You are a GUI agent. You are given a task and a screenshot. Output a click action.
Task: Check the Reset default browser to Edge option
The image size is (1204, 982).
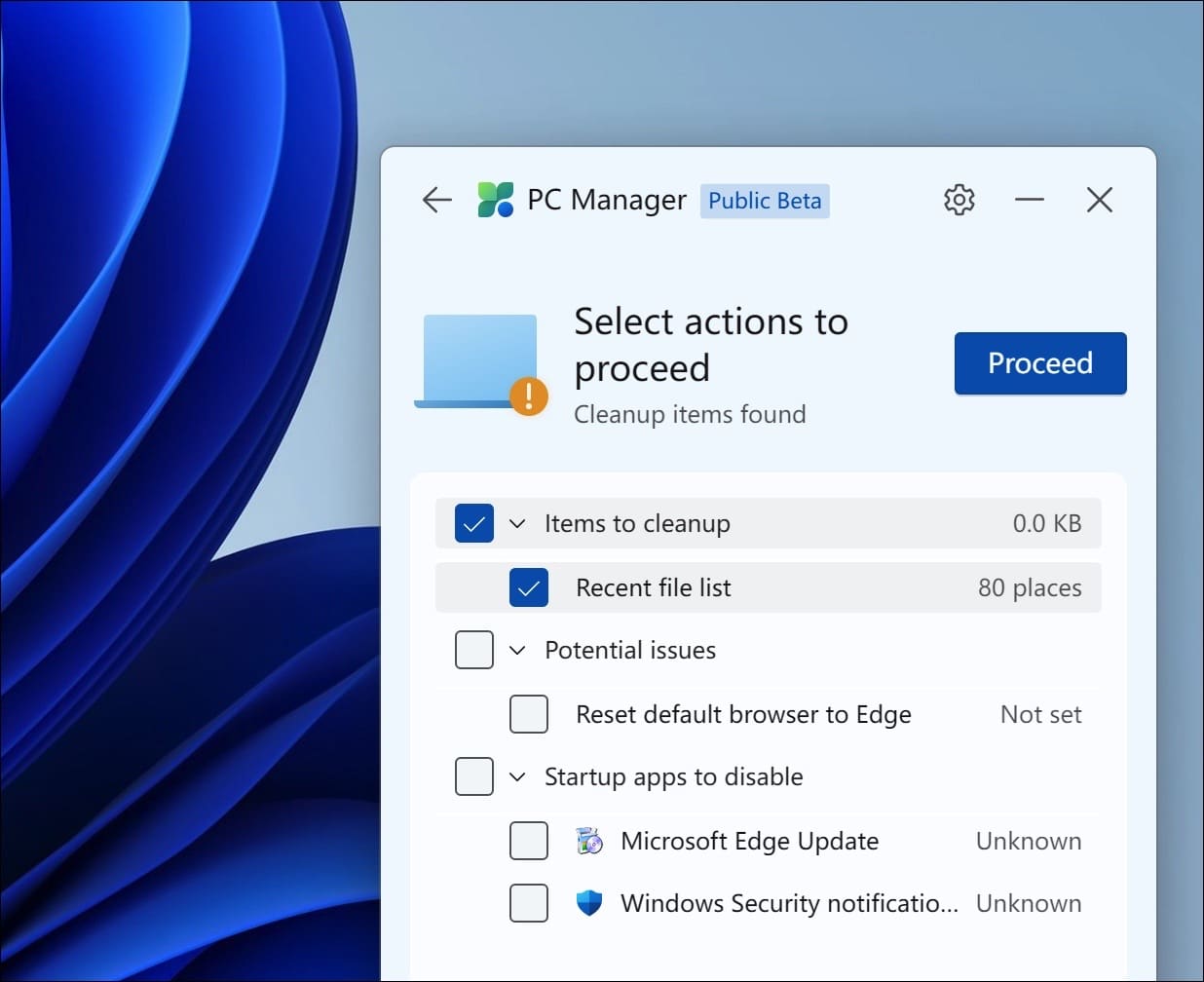tap(528, 714)
